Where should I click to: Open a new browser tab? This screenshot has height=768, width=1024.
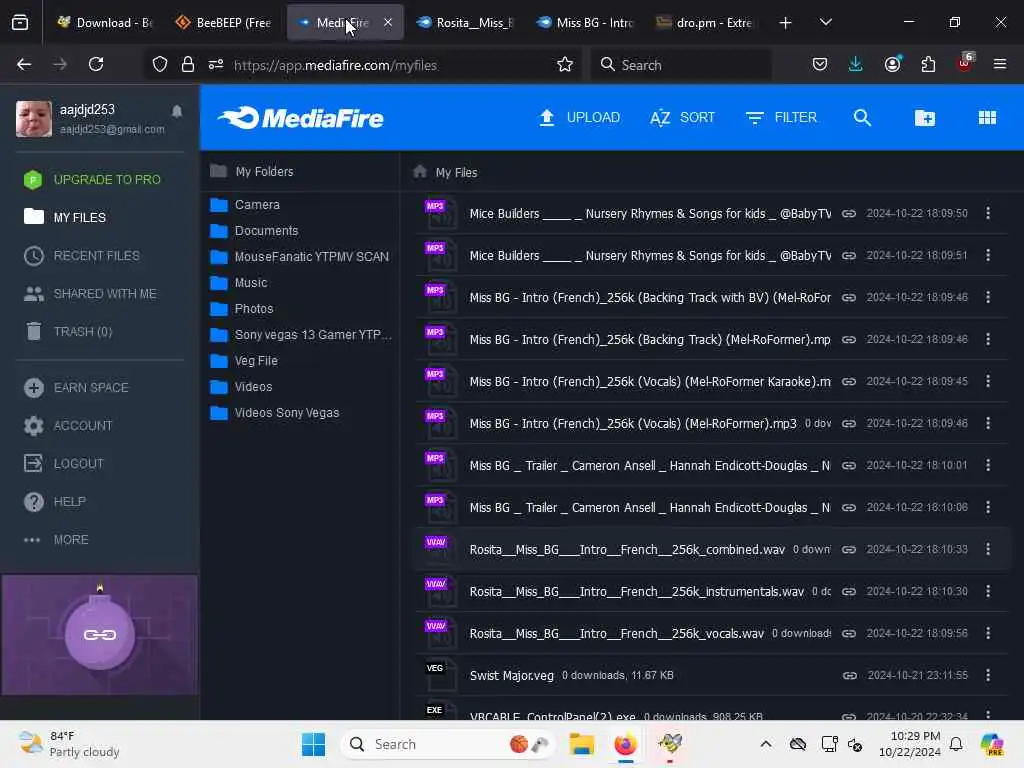pyautogui.click(x=786, y=23)
